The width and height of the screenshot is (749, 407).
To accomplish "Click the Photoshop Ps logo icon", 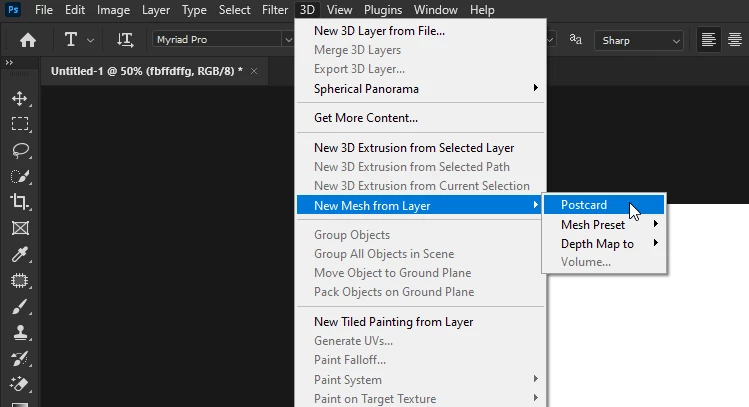I will [13, 10].
